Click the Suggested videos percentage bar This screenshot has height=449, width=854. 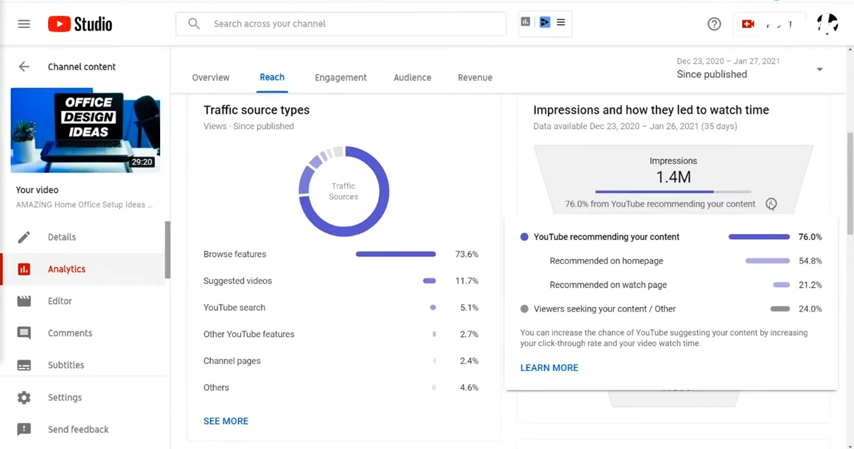(429, 281)
